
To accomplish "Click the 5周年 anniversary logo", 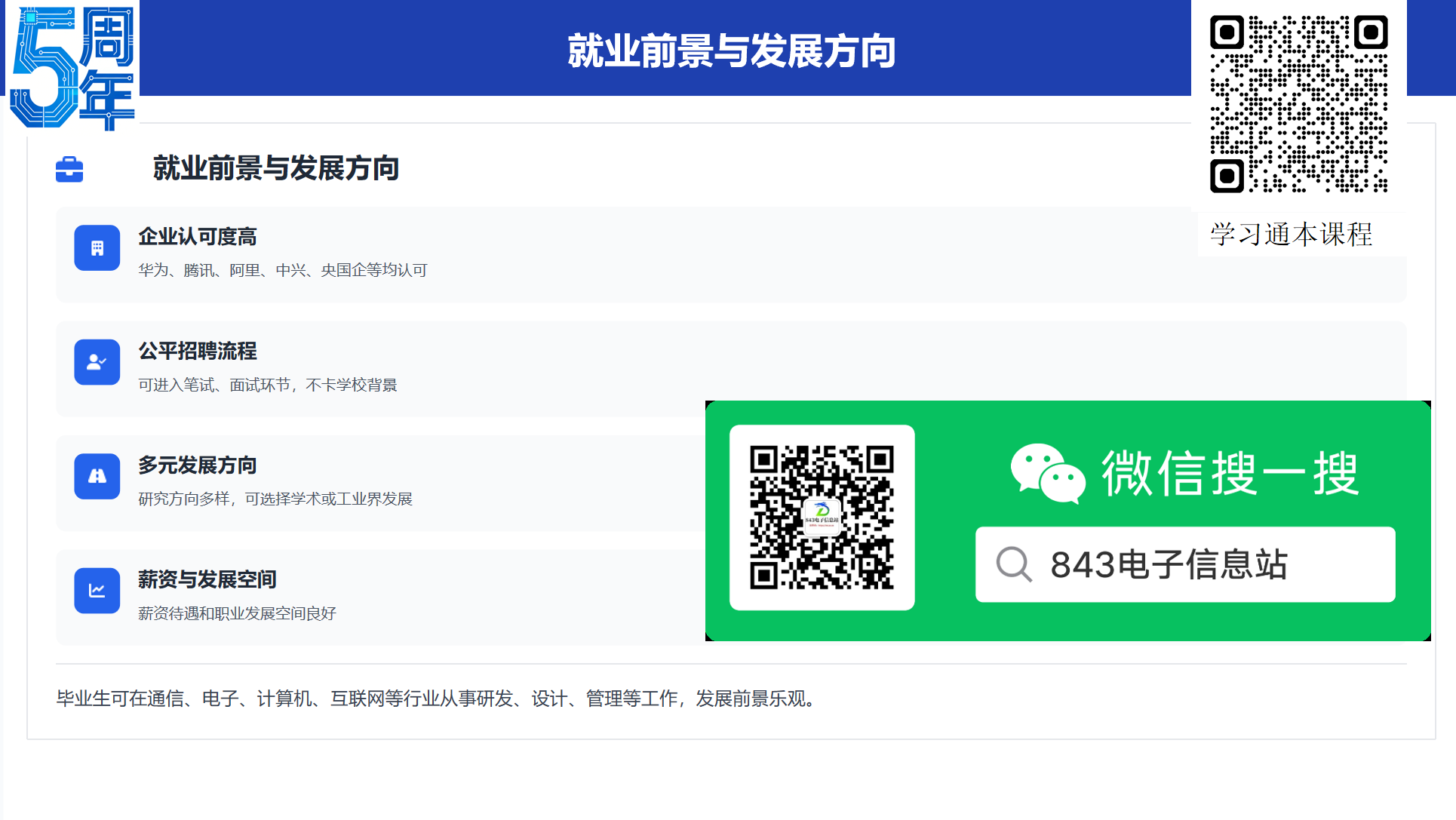I will pyautogui.click(x=73, y=66).
